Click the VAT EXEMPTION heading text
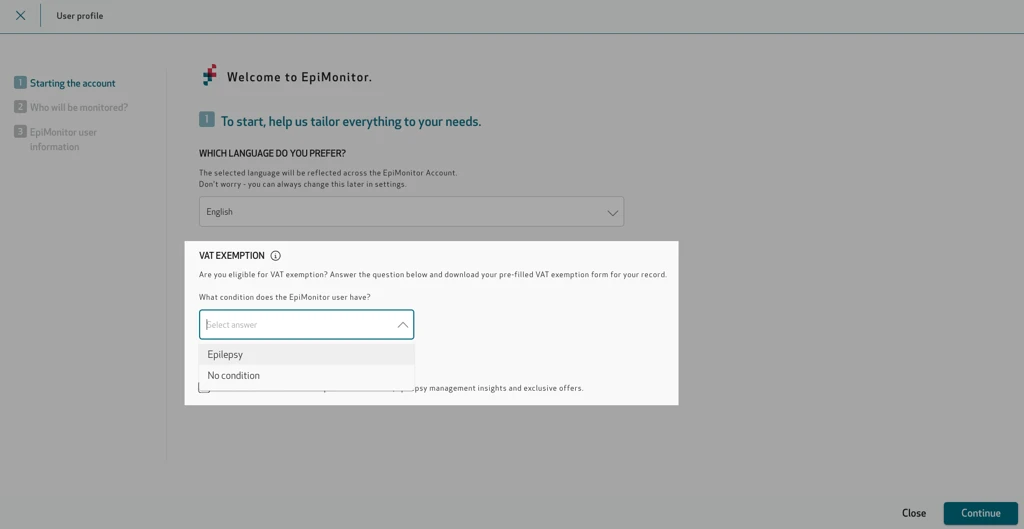Image resolution: width=1024 pixels, height=529 pixels. pyautogui.click(x=232, y=256)
